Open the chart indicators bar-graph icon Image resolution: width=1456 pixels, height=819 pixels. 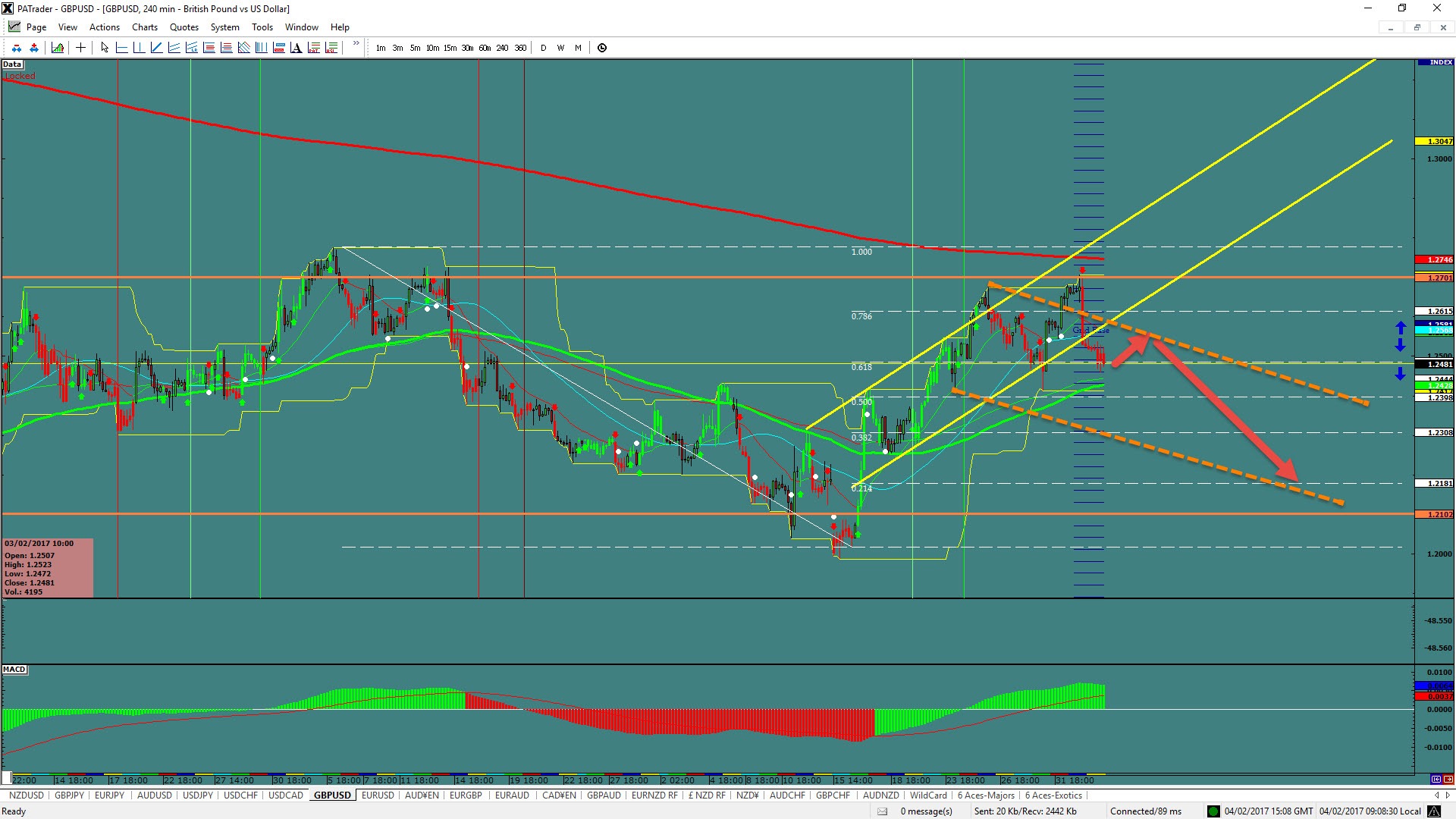tap(58, 48)
